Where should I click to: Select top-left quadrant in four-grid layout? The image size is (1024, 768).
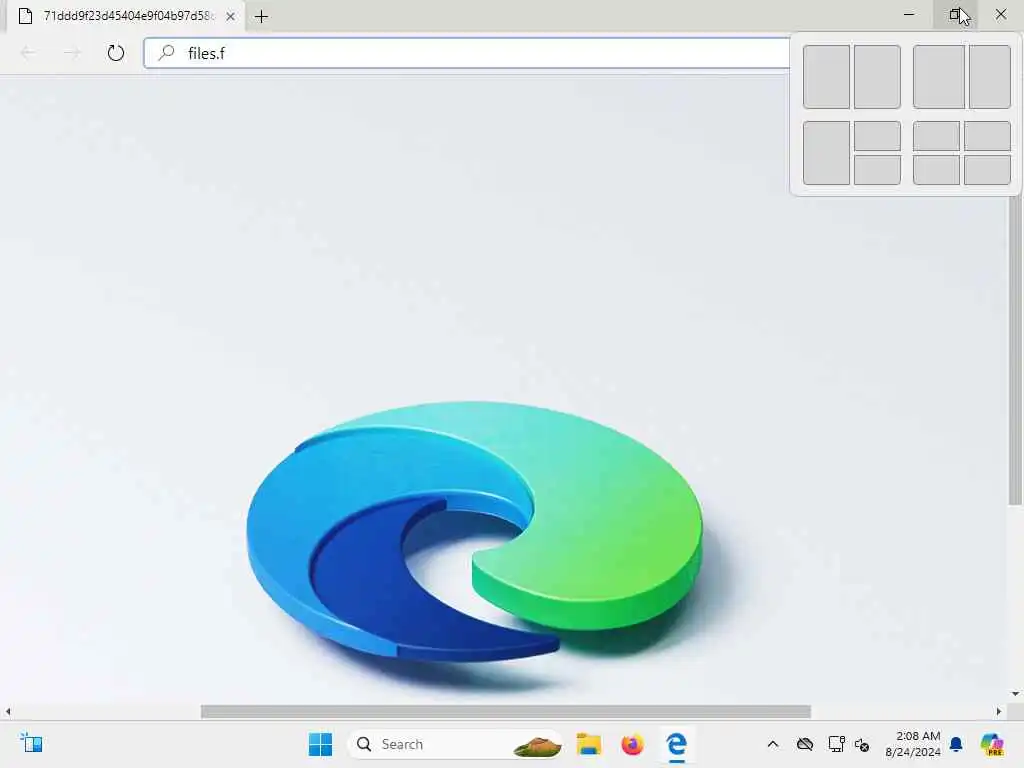tap(936, 136)
